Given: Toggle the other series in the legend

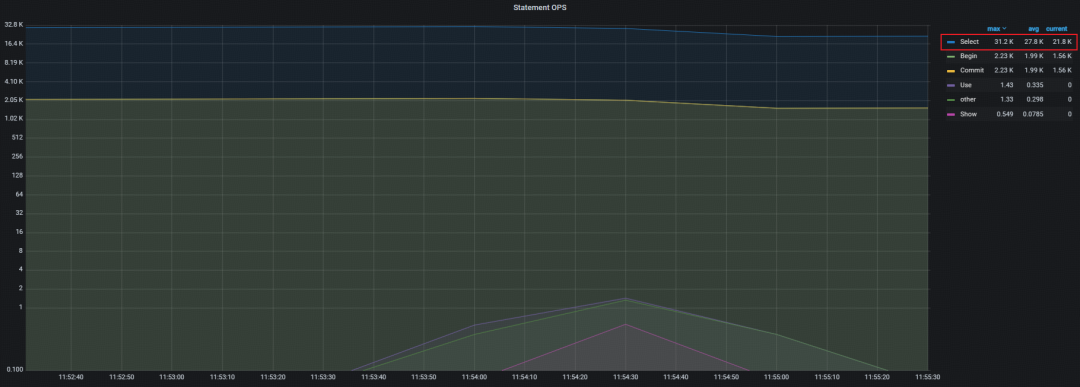Looking at the screenshot, I should click(x=968, y=99).
